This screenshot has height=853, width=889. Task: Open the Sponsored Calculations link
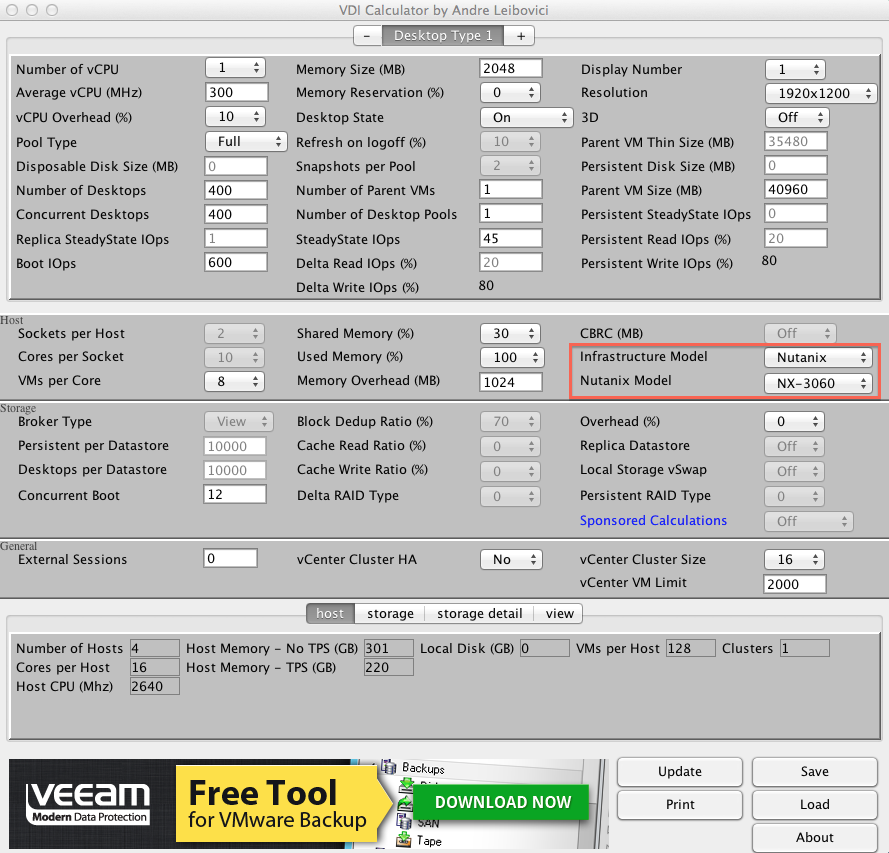tap(653, 520)
